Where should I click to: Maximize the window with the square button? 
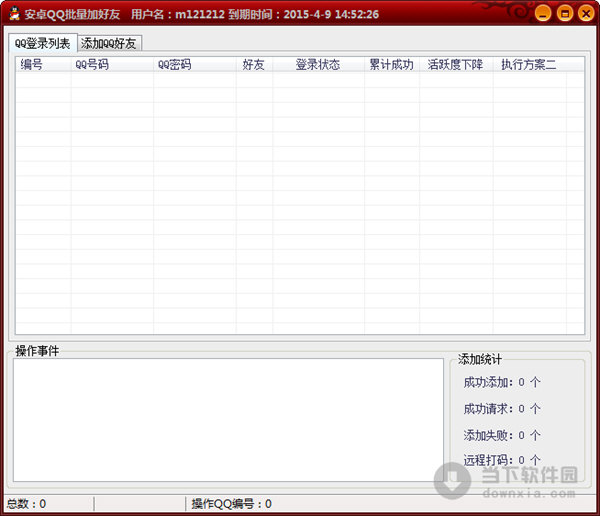click(x=564, y=14)
